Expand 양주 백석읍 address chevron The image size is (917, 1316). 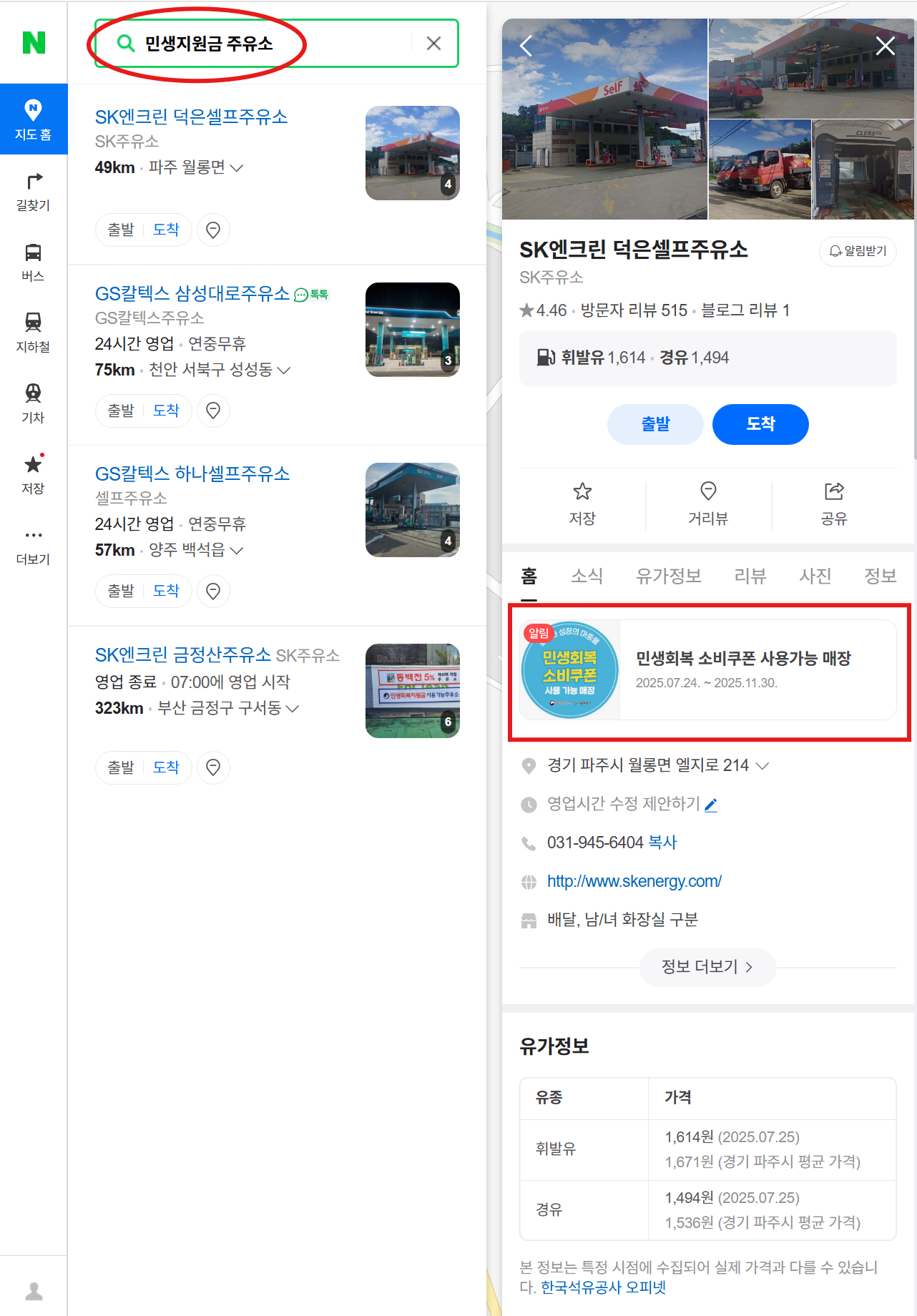tap(237, 550)
